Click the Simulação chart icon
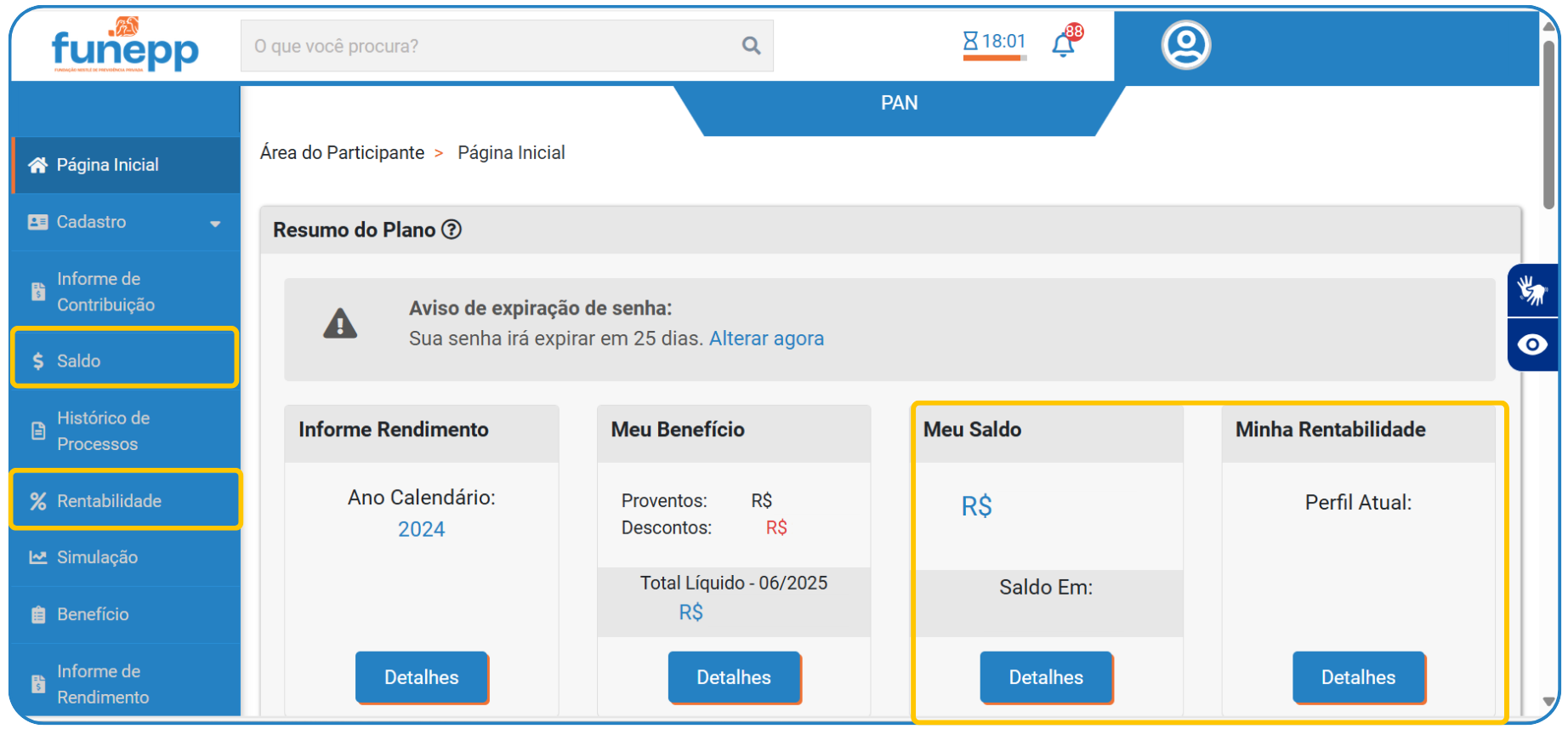 tap(38, 557)
